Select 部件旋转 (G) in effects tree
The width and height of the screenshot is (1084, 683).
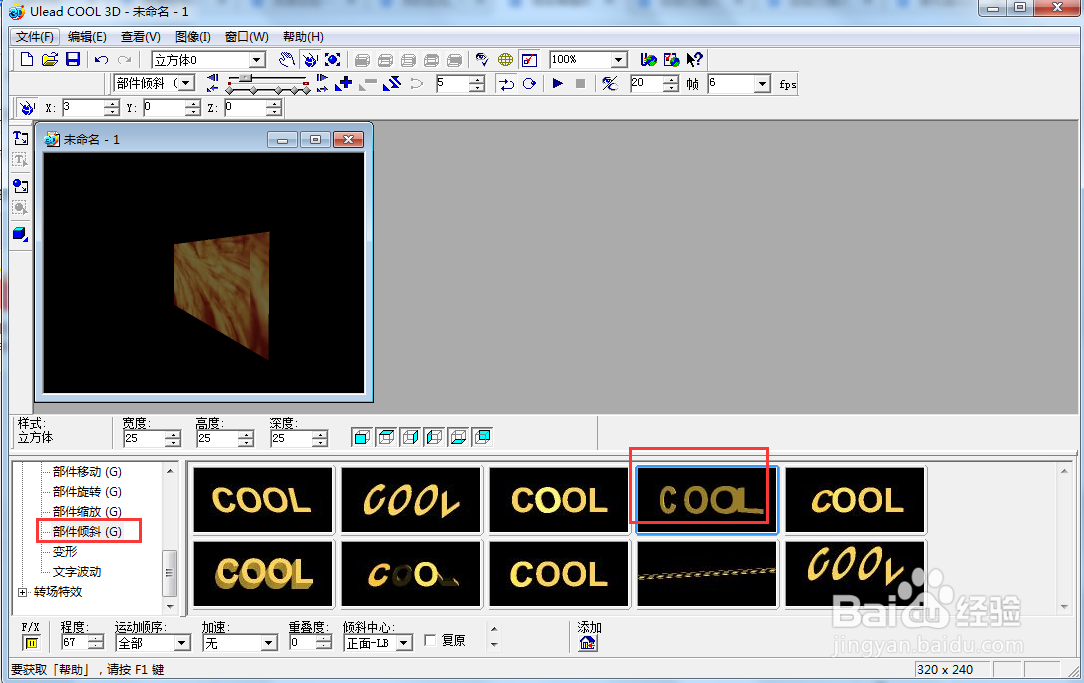(87, 492)
